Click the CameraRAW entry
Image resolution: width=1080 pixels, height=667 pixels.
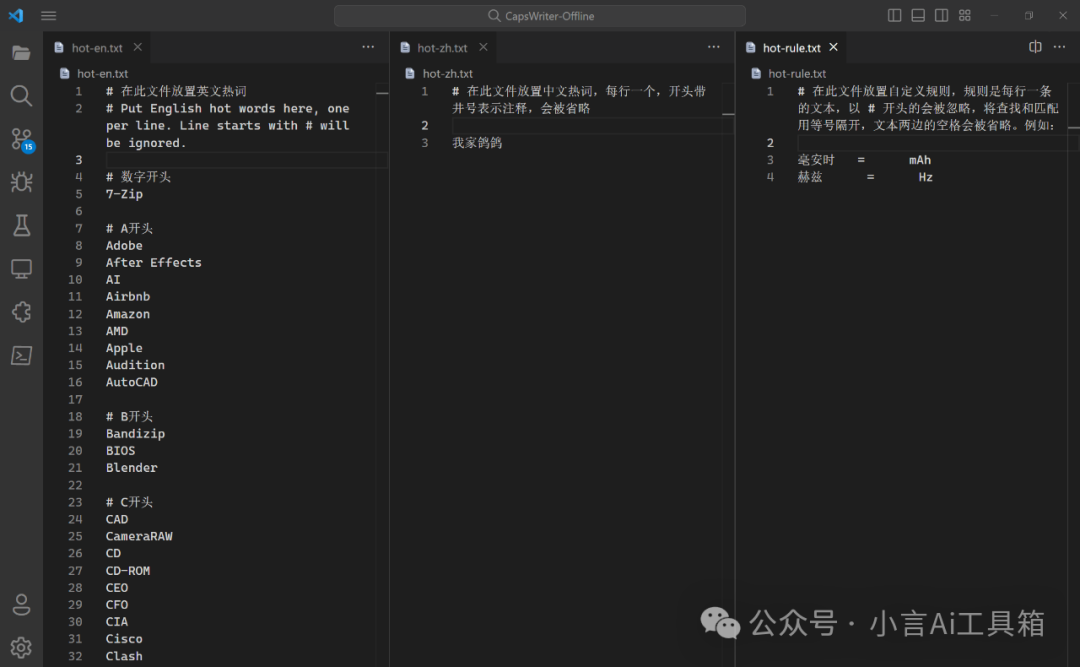pos(139,536)
